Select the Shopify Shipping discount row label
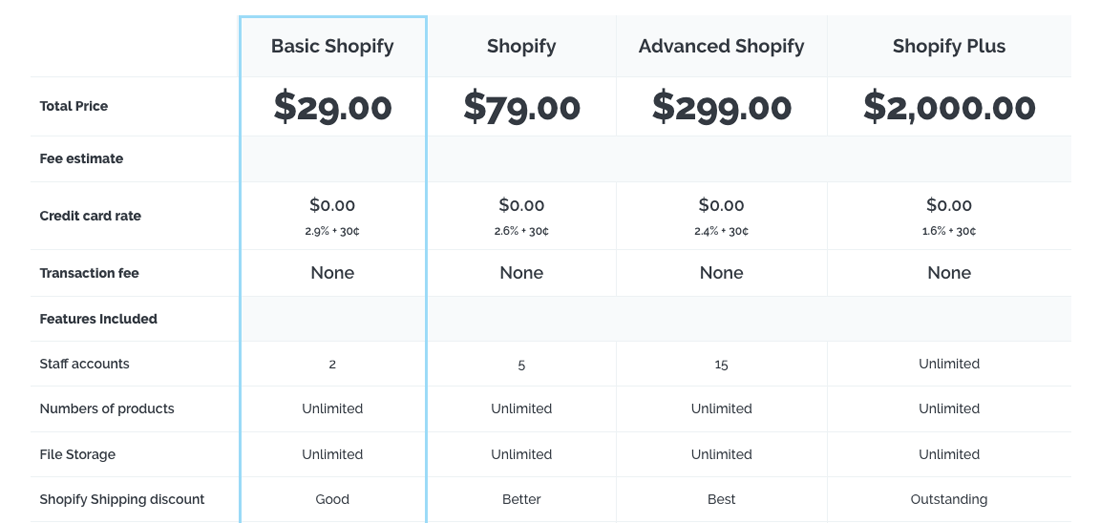 point(122,499)
